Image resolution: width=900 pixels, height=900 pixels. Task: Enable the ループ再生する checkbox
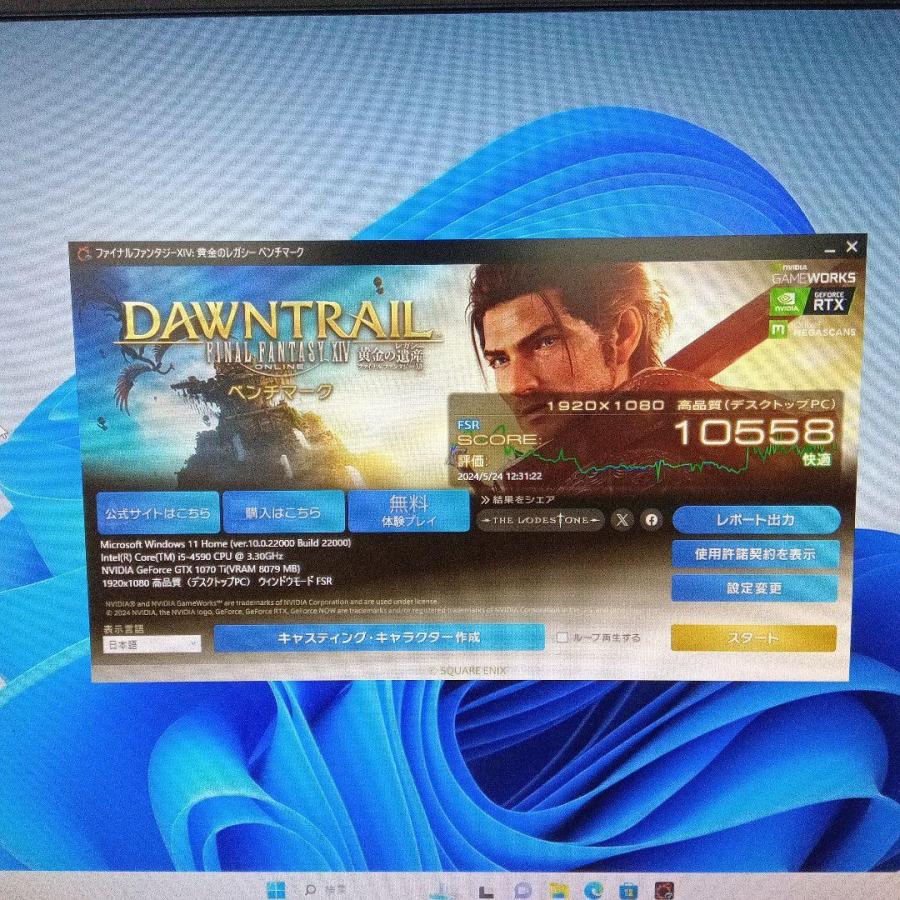(562, 639)
